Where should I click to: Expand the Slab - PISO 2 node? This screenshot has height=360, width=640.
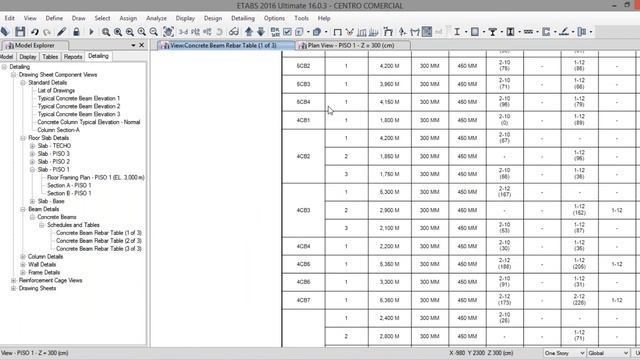click(x=32, y=162)
